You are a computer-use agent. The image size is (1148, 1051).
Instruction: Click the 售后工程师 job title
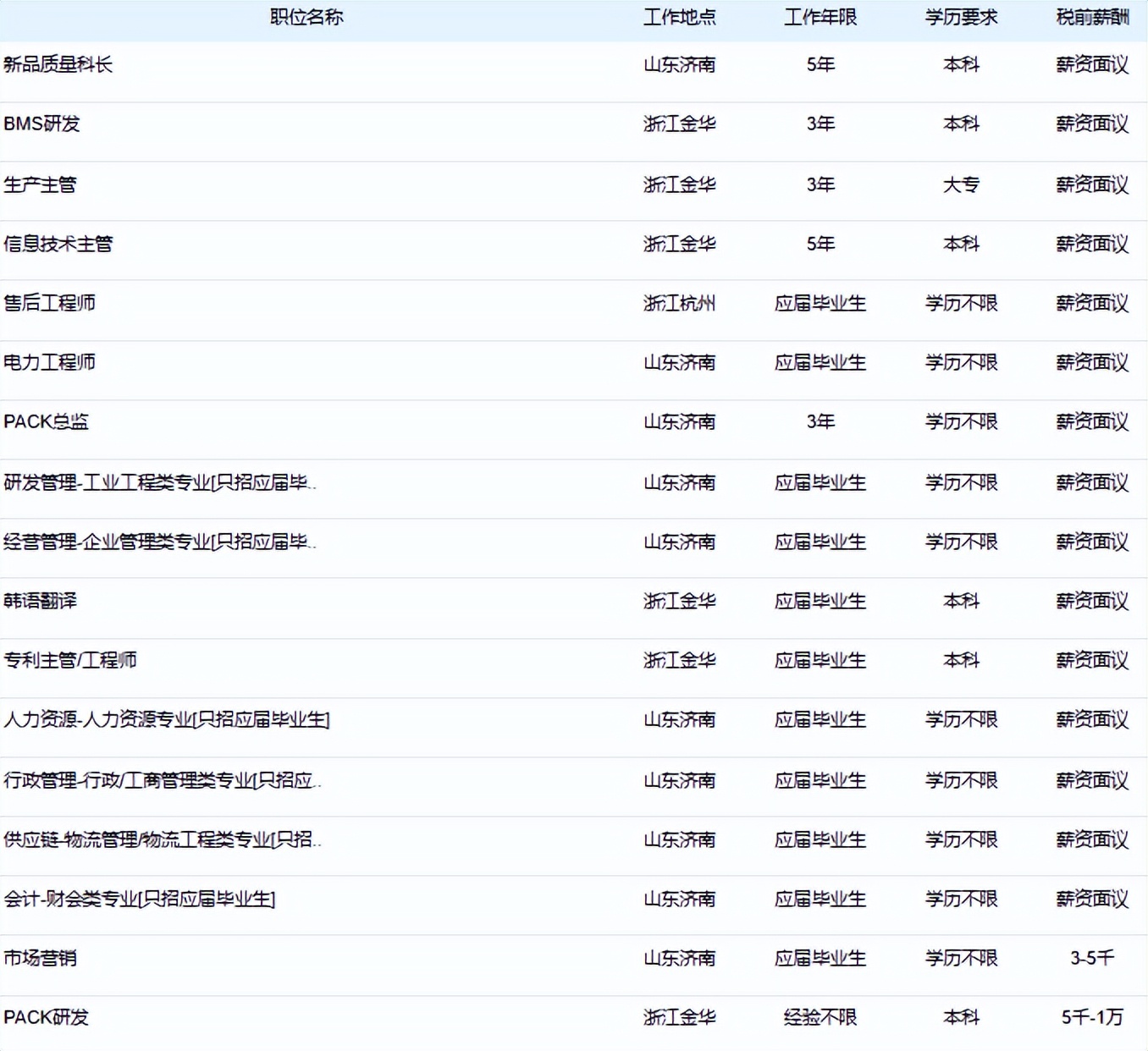49,303
